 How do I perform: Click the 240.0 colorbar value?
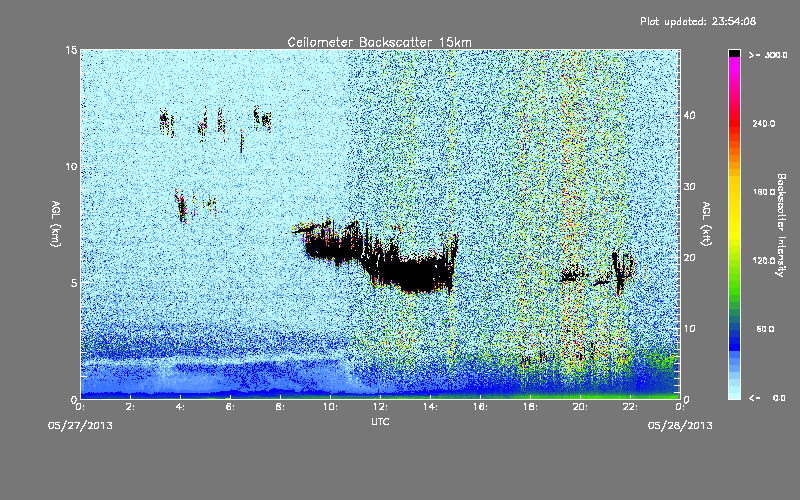(764, 124)
